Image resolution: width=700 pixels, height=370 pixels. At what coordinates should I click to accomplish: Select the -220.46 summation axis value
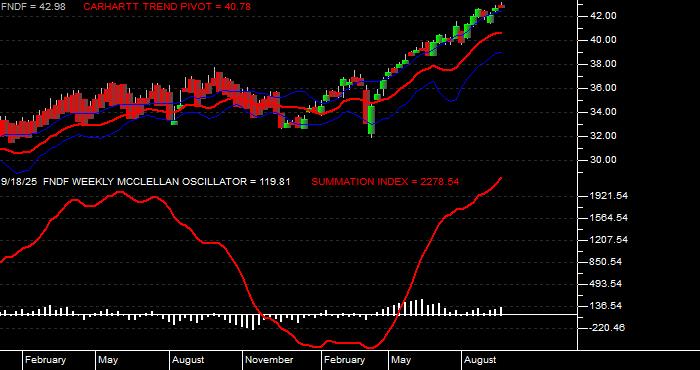[608, 328]
